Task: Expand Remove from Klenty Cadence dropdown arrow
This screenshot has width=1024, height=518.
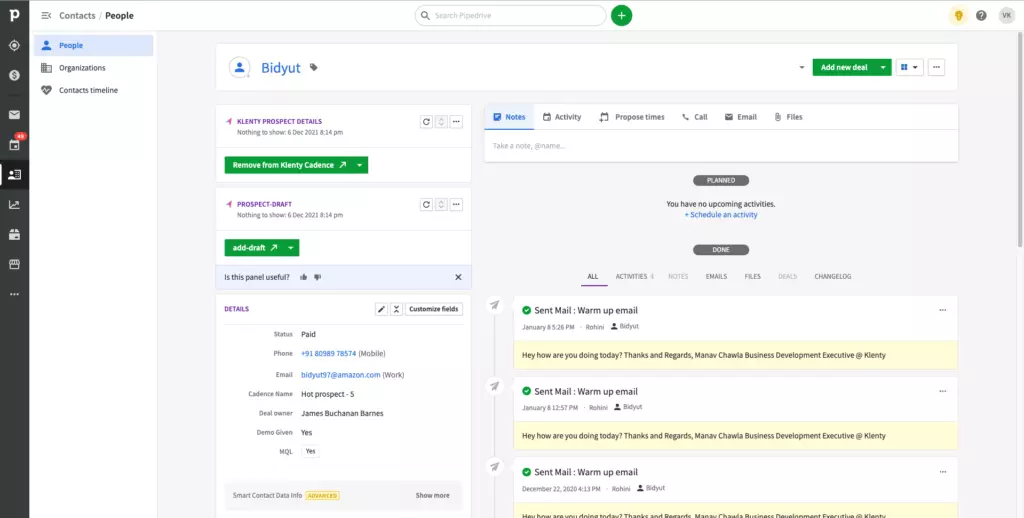Action: click(x=360, y=165)
